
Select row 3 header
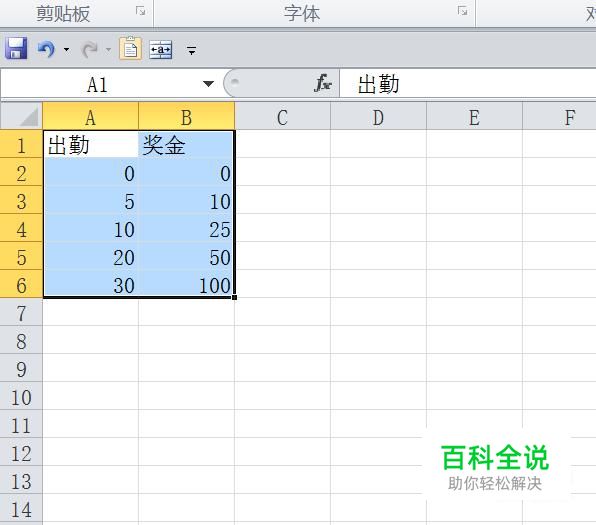click(x=21, y=200)
